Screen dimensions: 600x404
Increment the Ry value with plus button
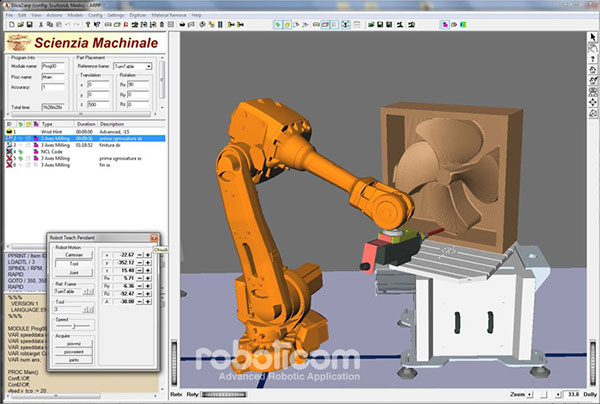tap(148, 286)
